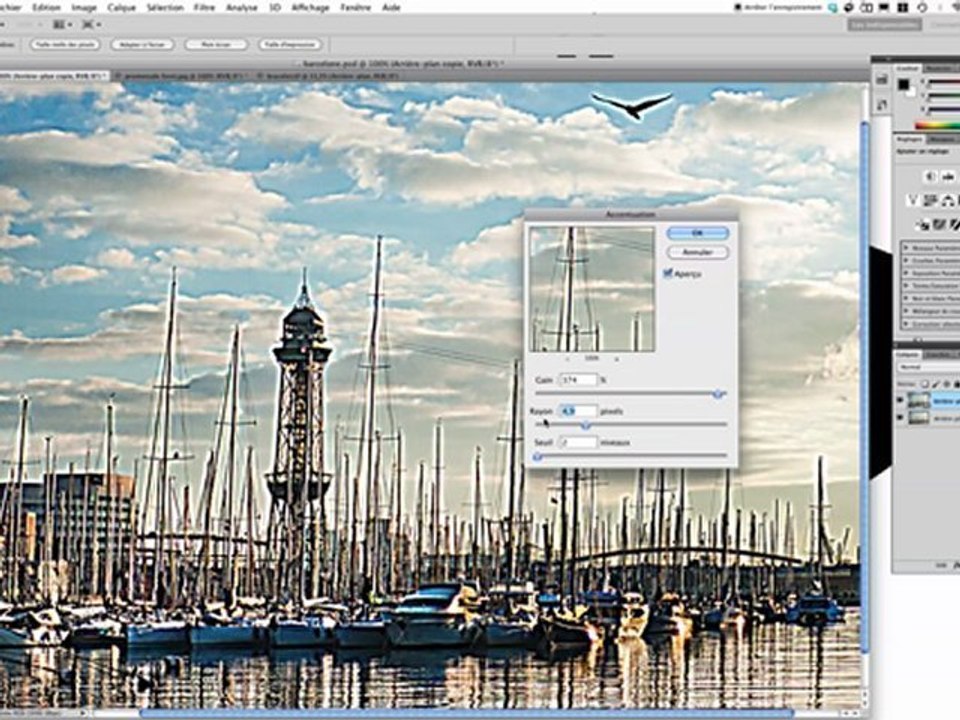Click the Accentuation preview thumbnail

coord(592,289)
